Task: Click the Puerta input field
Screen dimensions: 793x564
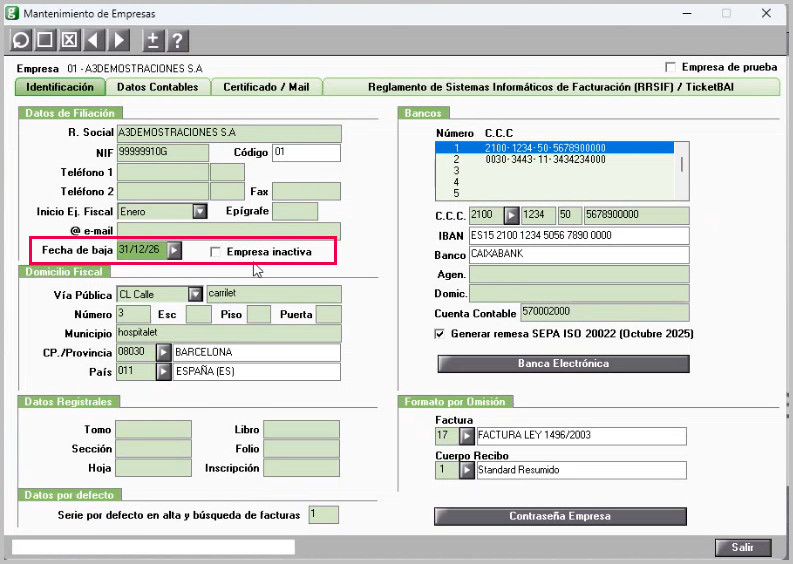Action: [329, 314]
